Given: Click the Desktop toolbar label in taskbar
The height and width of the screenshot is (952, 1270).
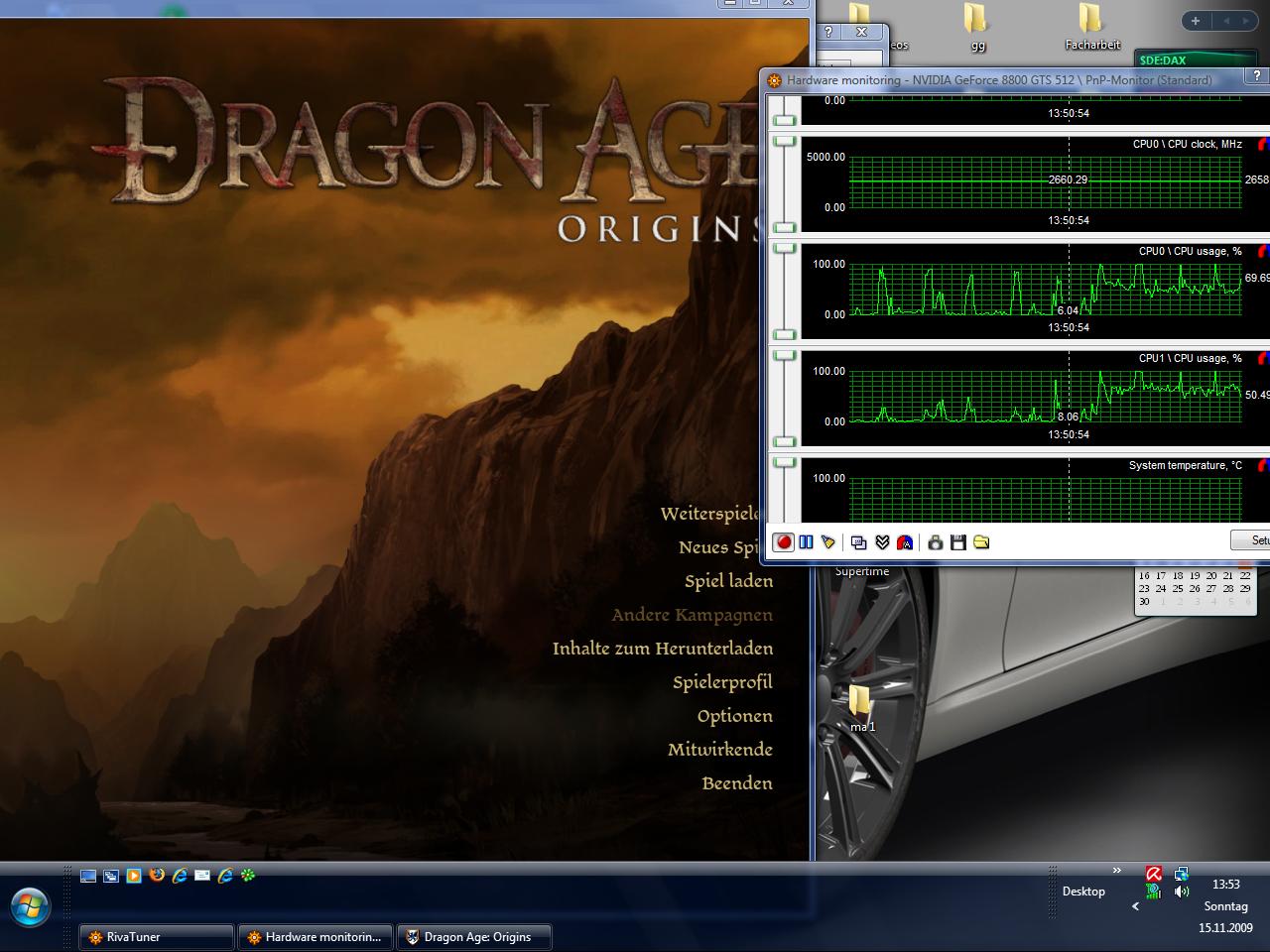Looking at the screenshot, I should point(1083,892).
